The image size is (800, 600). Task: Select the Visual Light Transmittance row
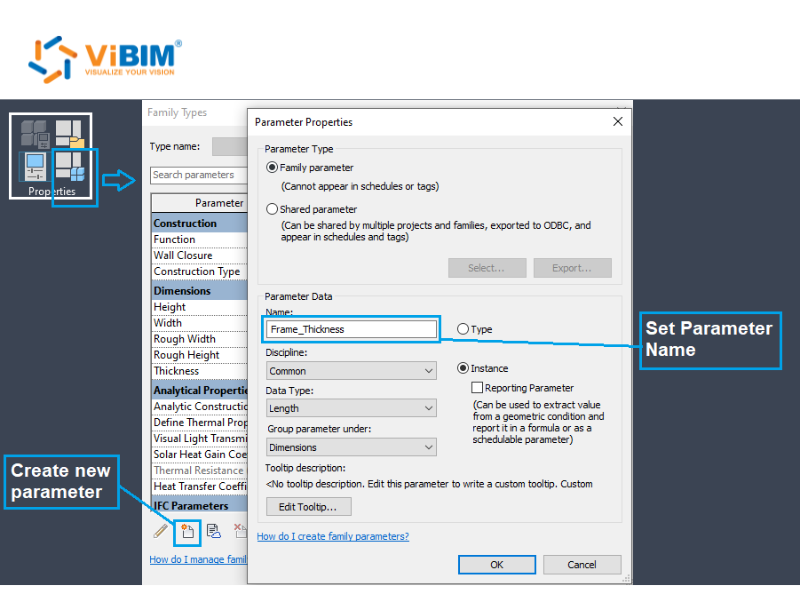coord(199,438)
